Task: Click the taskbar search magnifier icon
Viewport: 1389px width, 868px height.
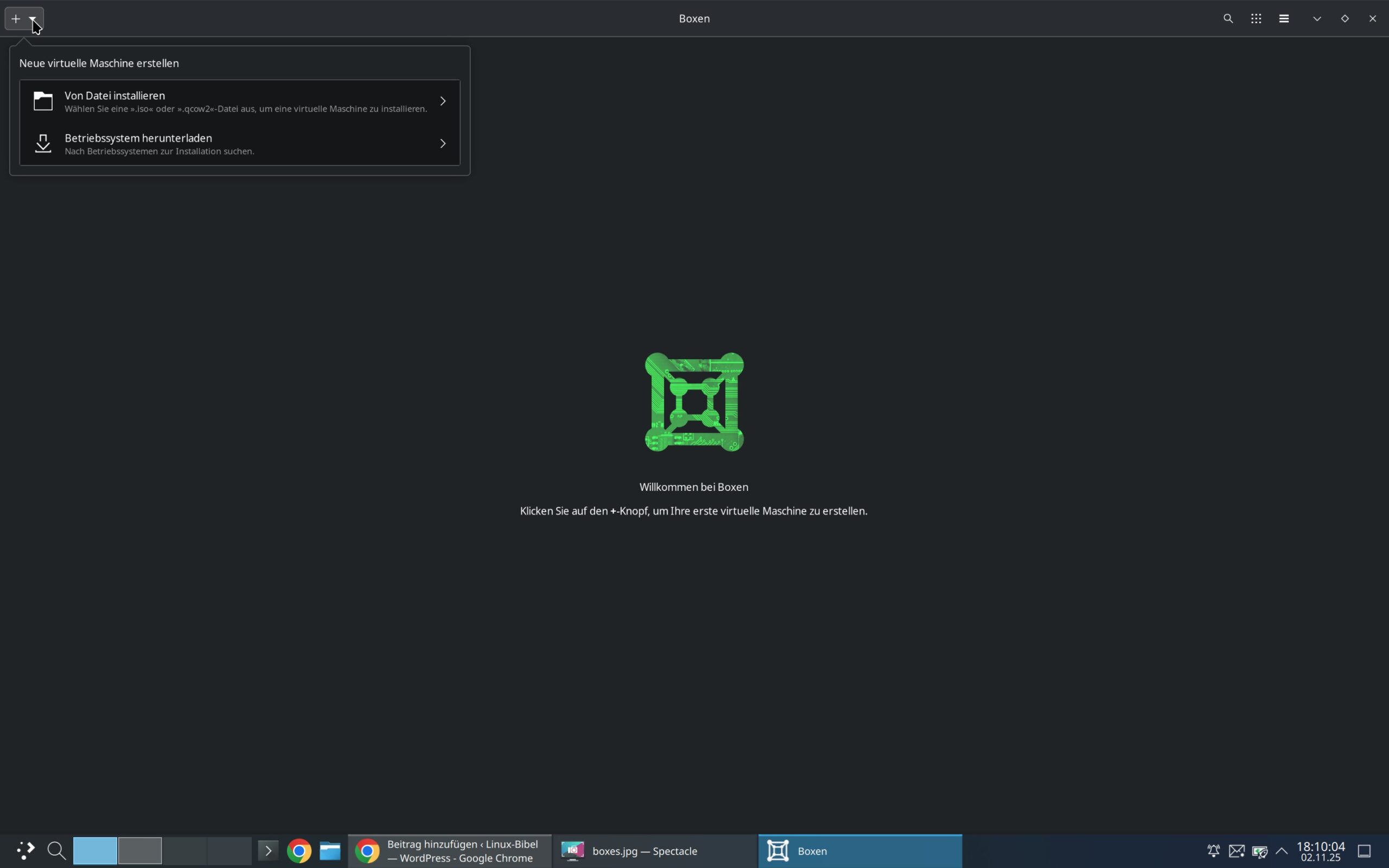Action: tap(56, 851)
